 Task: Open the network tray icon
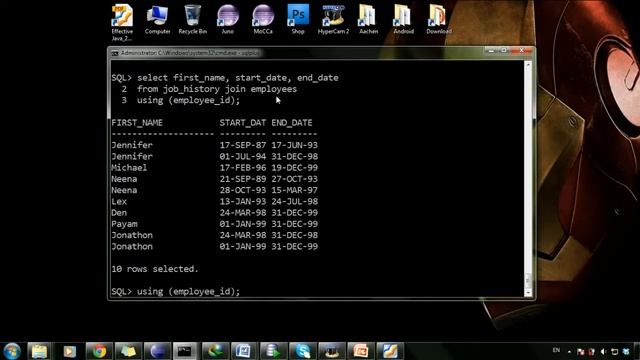615,351
